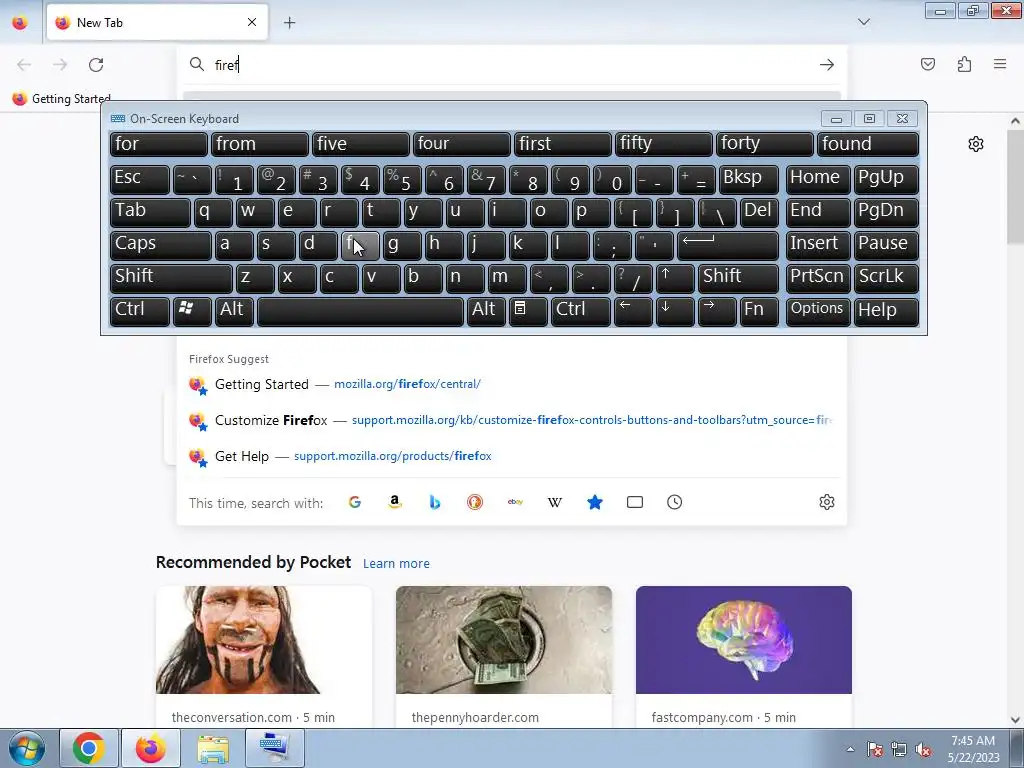Click the Enter key on keyboard
Image resolution: width=1024 pixels, height=768 pixels.
tap(728, 245)
